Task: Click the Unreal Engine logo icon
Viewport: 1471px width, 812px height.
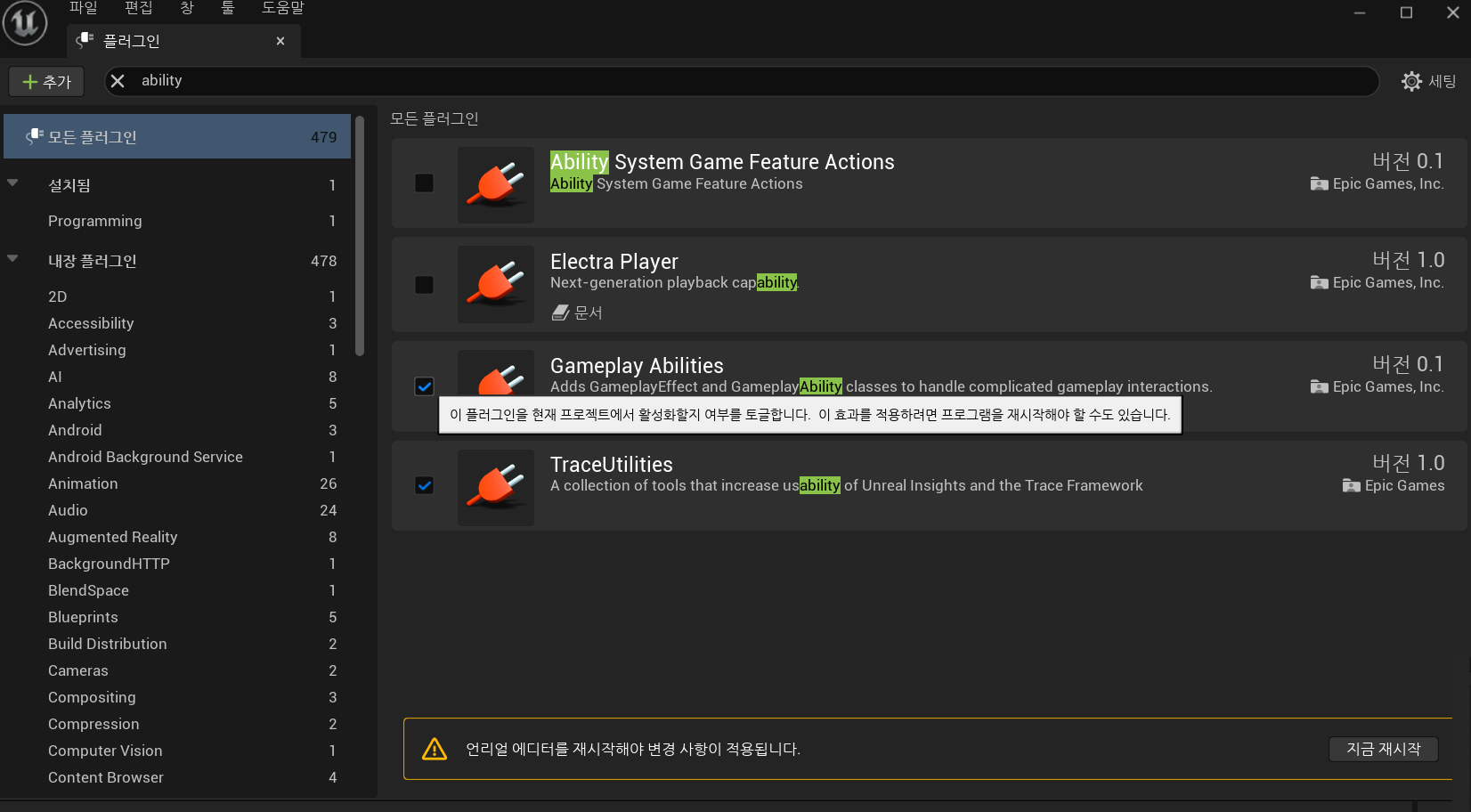Action: pyautogui.click(x=25, y=21)
